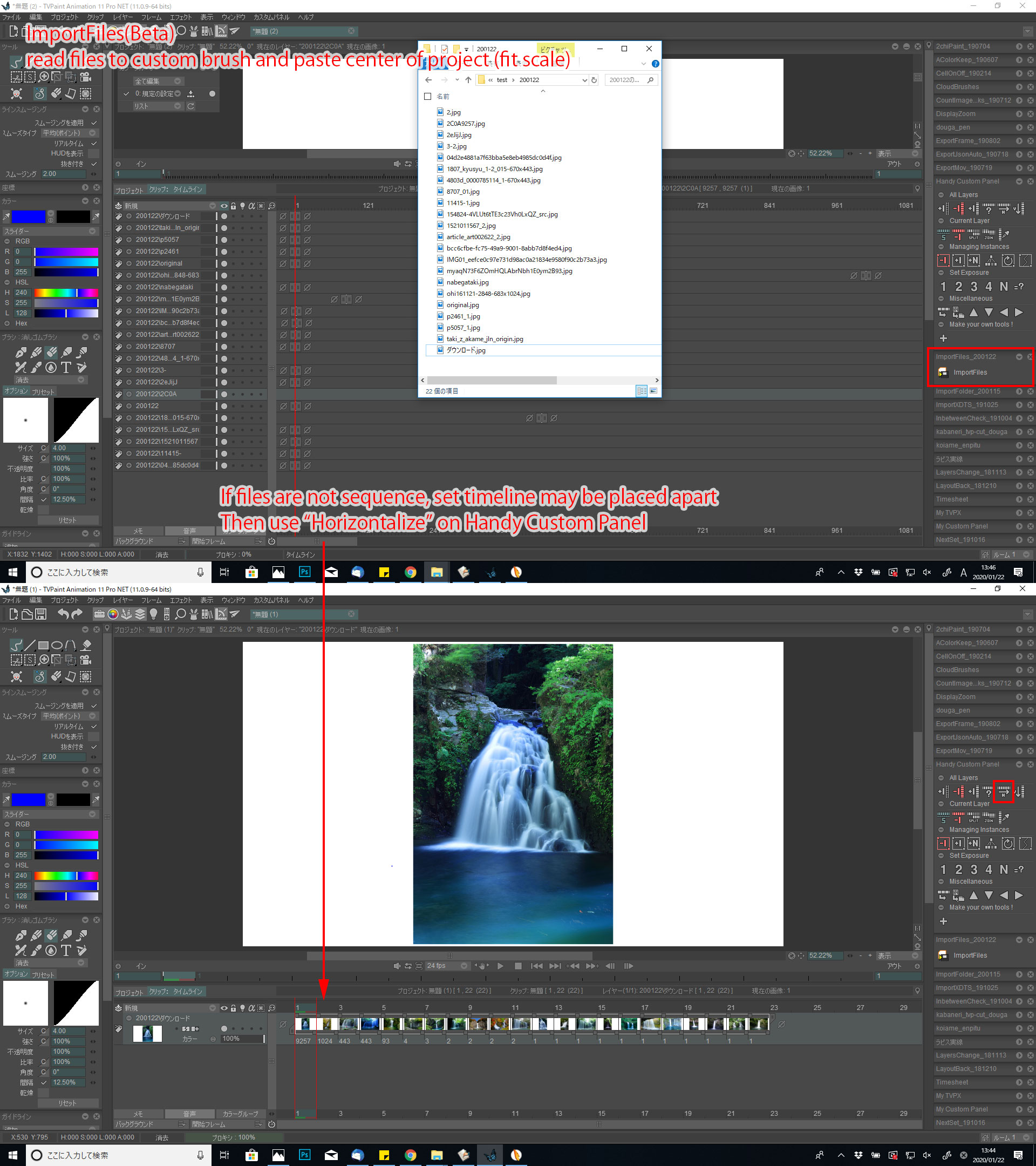Click play button in bottom window
Image resolution: width=1036 pixels, height=1166 pixels.
(x=500, y=966)
